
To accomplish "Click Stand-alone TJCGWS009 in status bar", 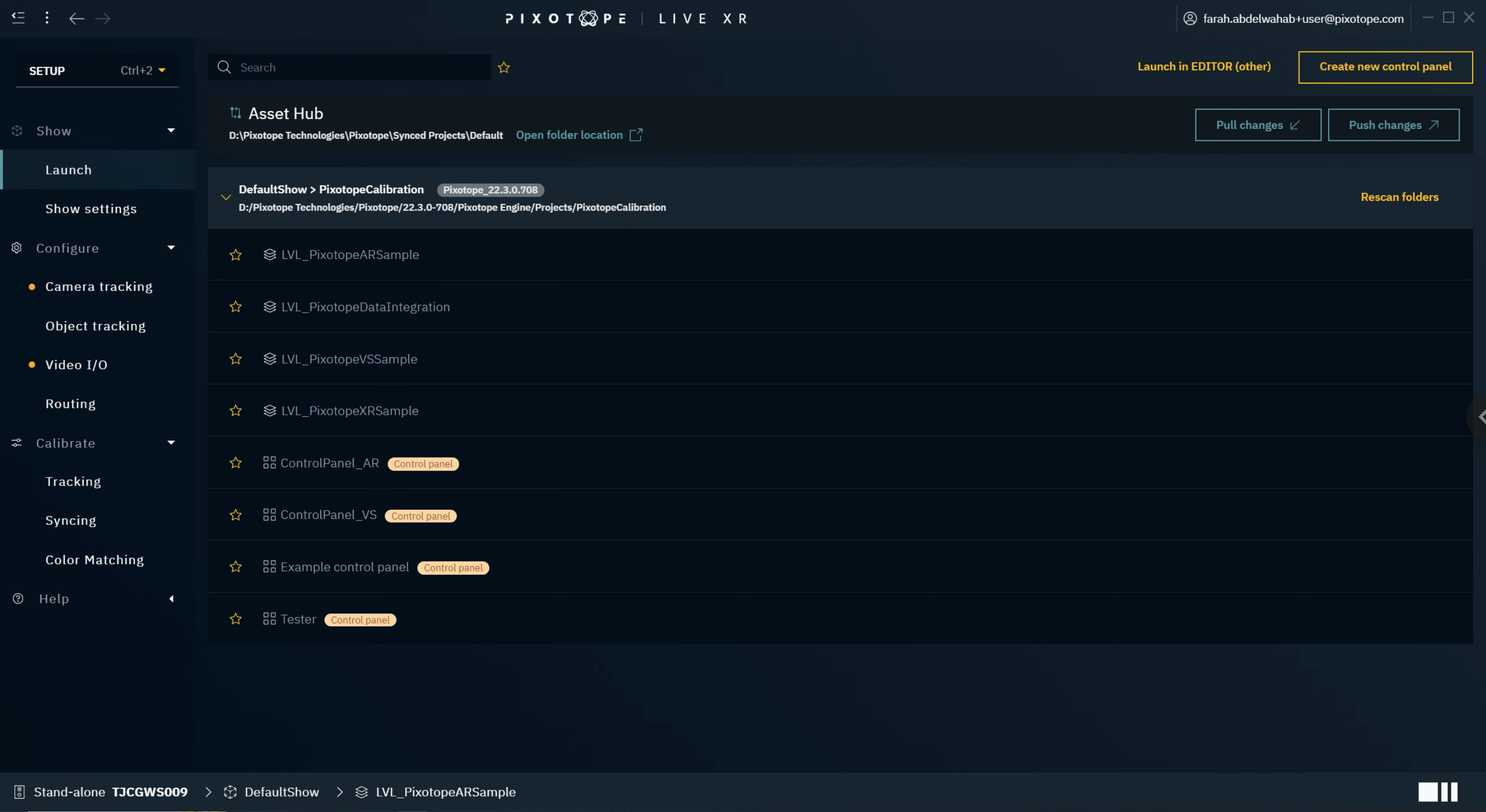I will [x=111, y=792].
